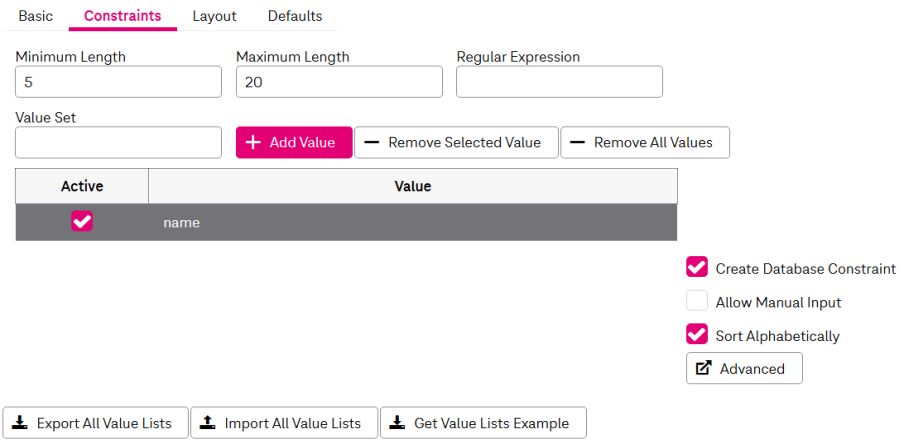Focus the Value Set text field
This screenshot has width=904, height=441.
[x=118, y=142]
